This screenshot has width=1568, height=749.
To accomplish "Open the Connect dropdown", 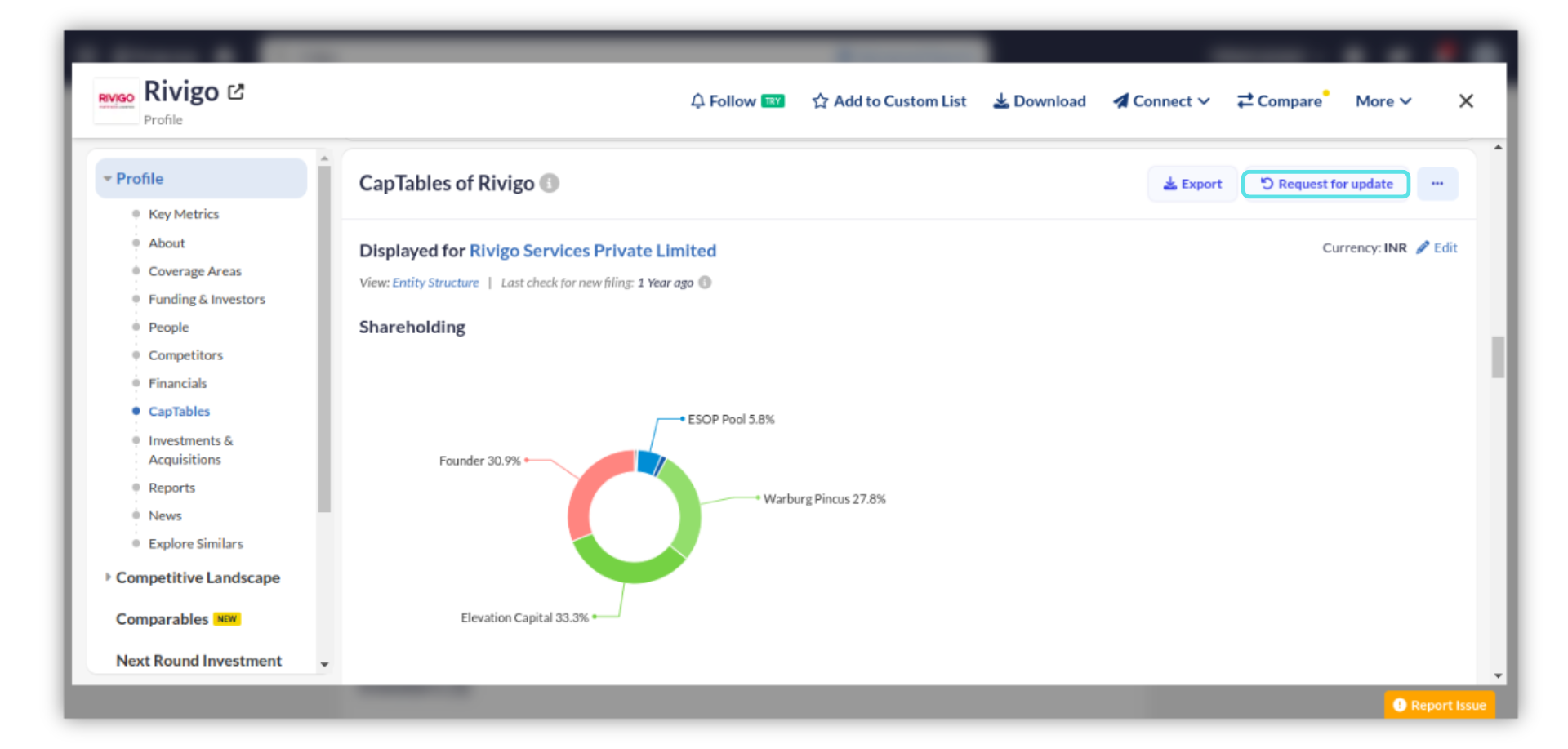I will click(x=1160, y=101).
